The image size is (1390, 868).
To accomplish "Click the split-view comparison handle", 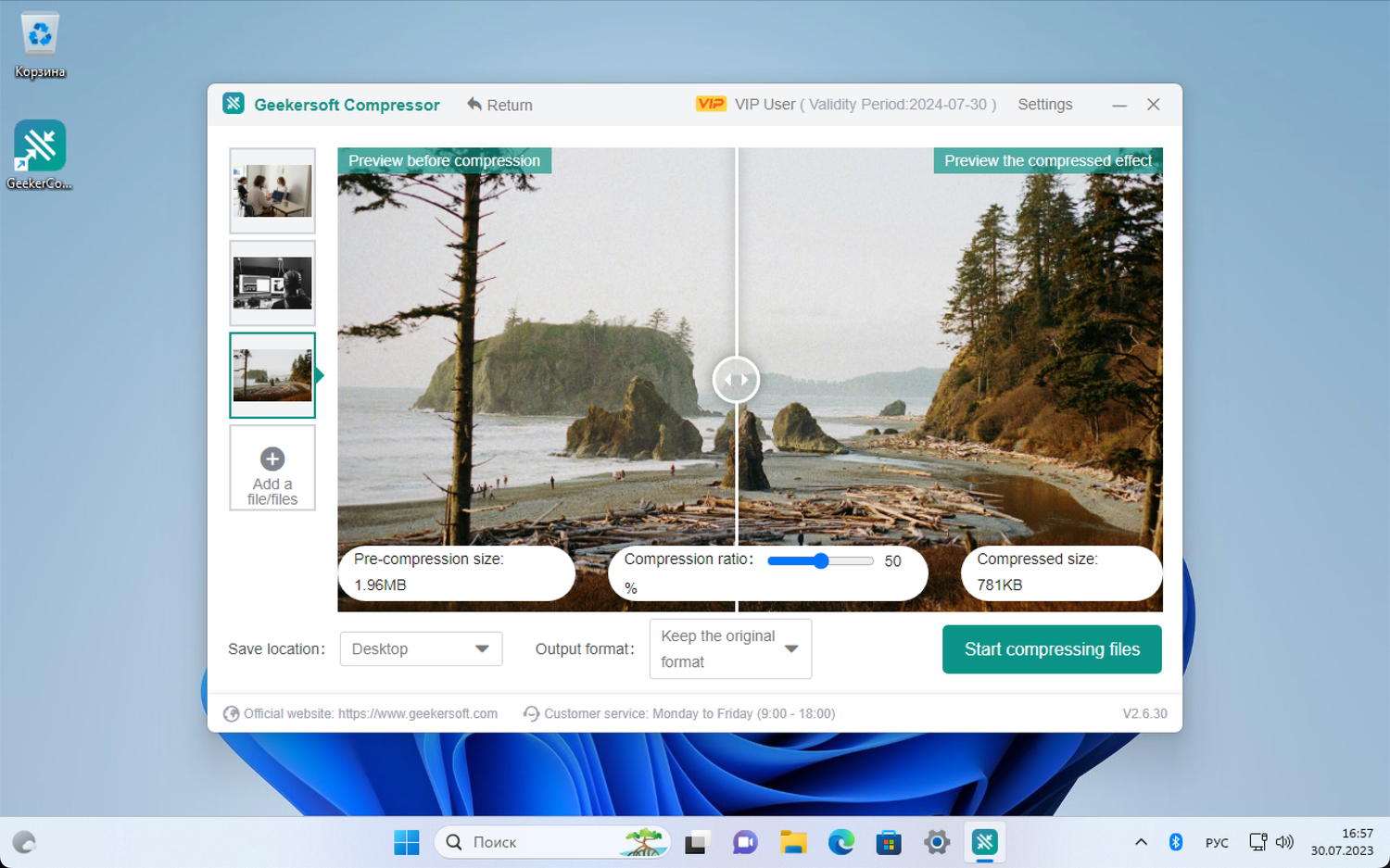I will point(736,379).
